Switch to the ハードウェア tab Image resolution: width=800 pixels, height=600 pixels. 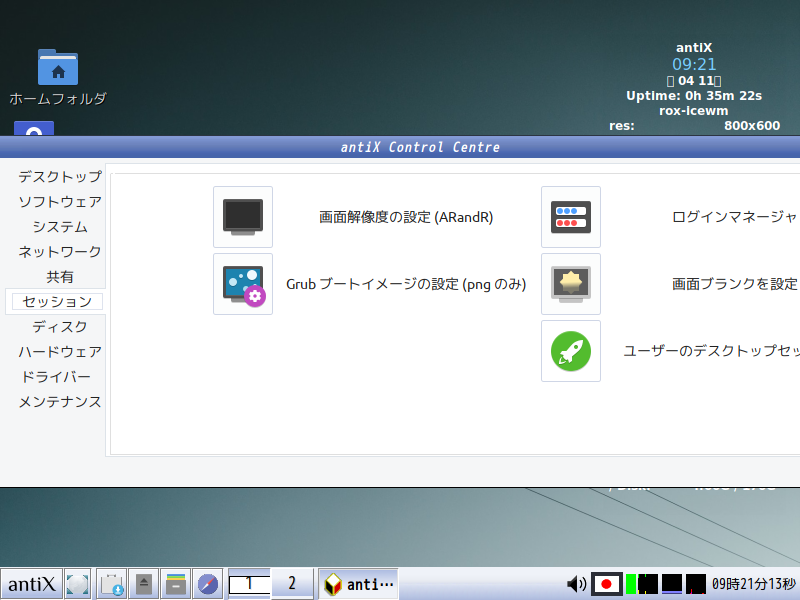point(60,352)
